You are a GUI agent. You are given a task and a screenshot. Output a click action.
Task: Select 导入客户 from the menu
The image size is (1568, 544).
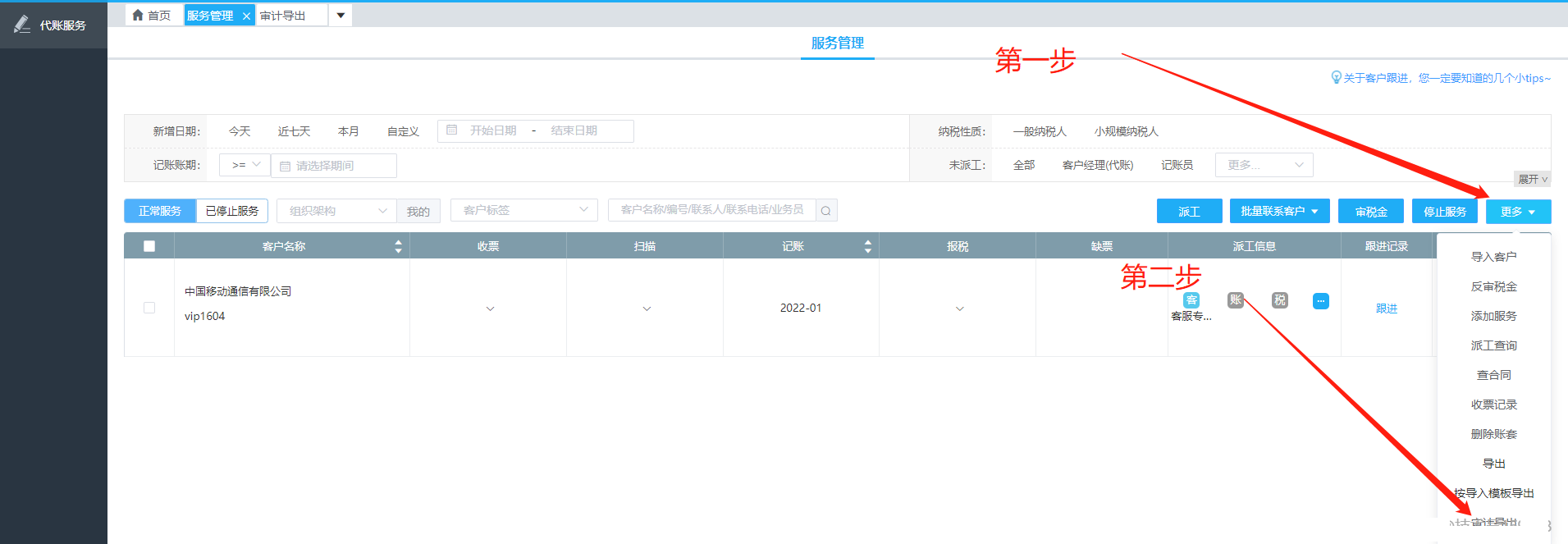pos(1493,257)
